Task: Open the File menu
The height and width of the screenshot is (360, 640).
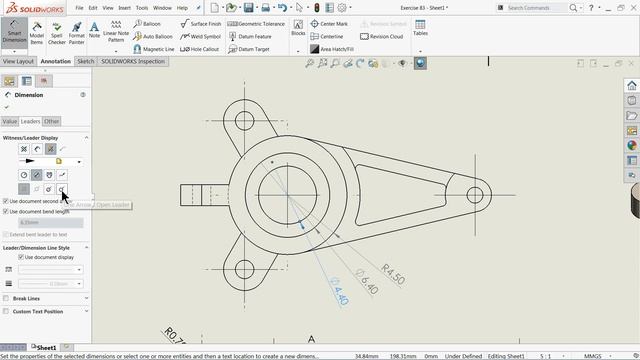Action: (x=79, y=7)
